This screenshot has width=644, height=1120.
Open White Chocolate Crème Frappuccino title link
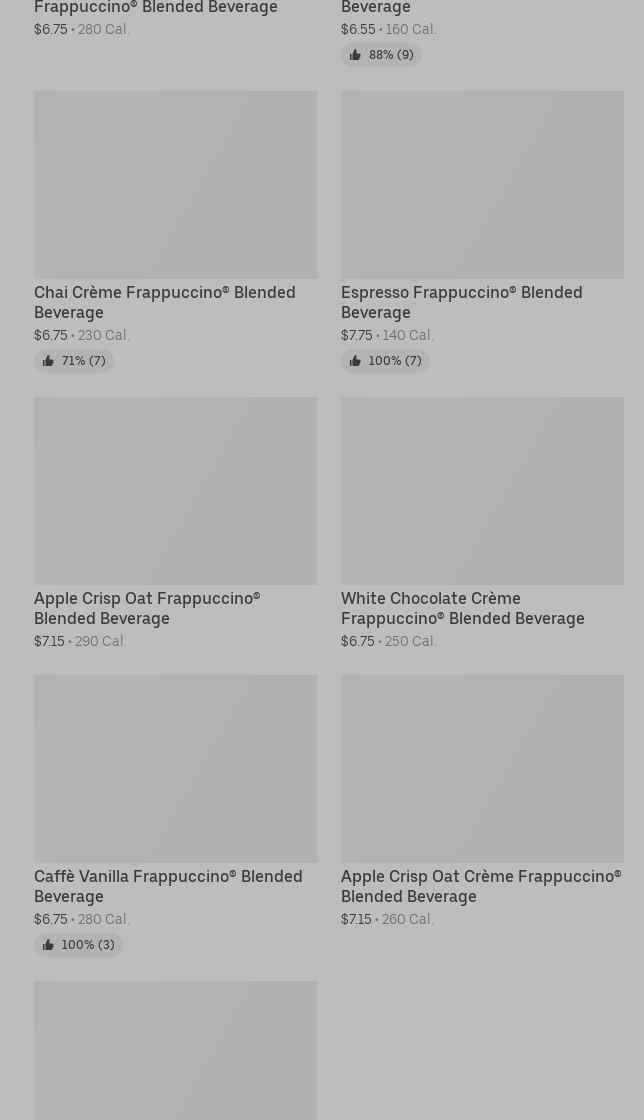pyautogui.click(x=462, y=608)
